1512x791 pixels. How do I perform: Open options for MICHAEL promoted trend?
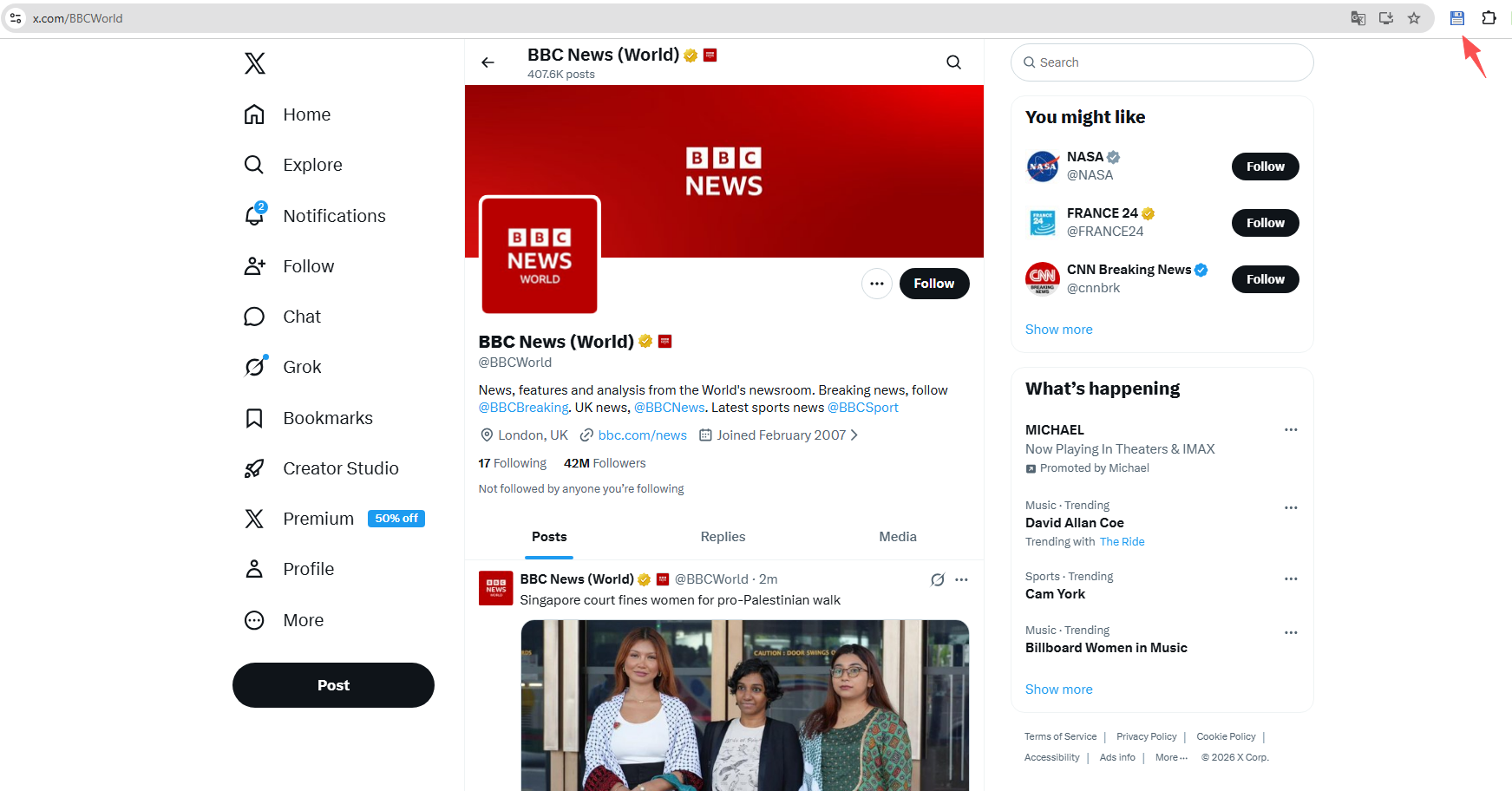coord(1291,429)
